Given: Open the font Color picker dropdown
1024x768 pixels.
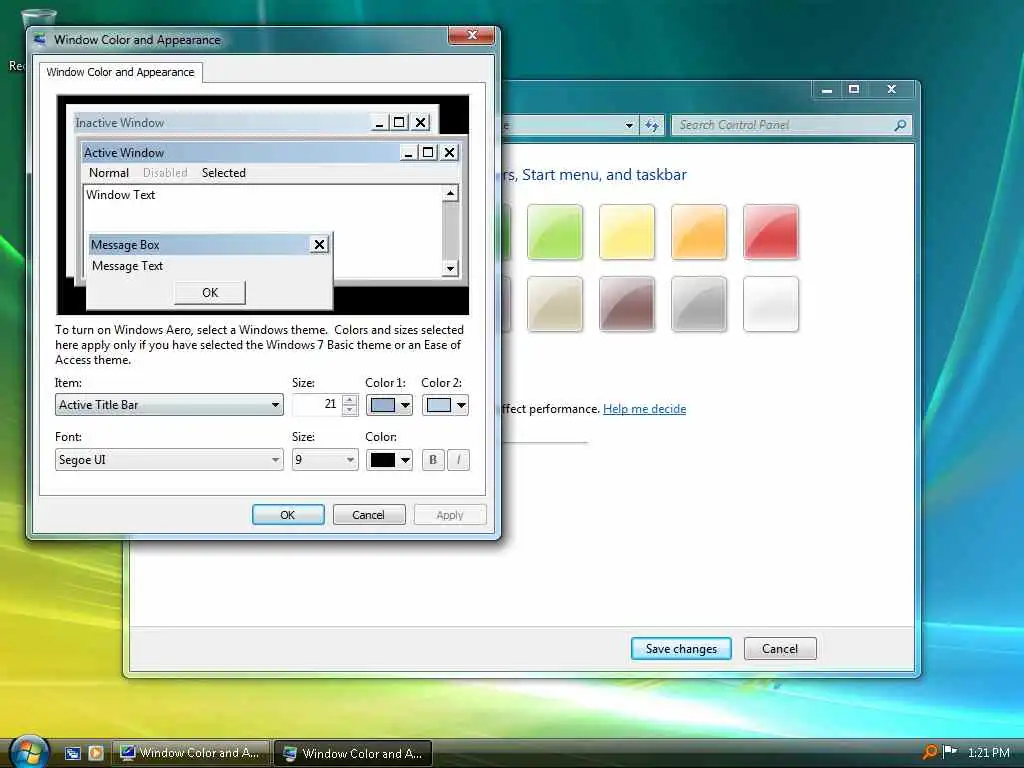Looking at the screenshot, I should [x=389, y=460].
